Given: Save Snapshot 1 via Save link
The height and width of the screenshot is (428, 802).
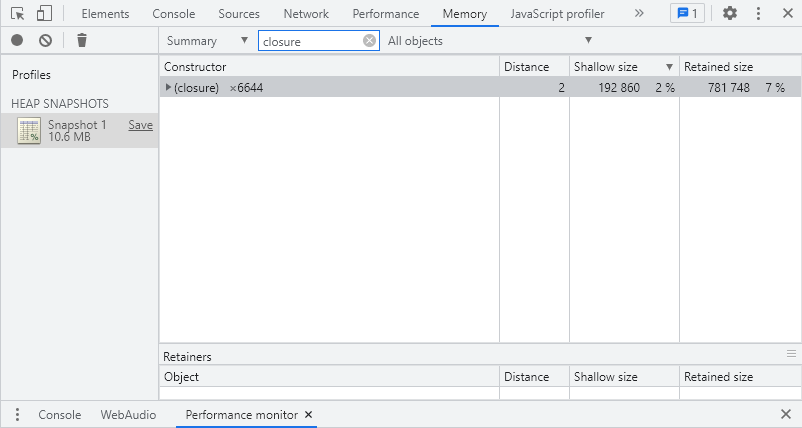Looking at the screenshot, I should (140, 125).
